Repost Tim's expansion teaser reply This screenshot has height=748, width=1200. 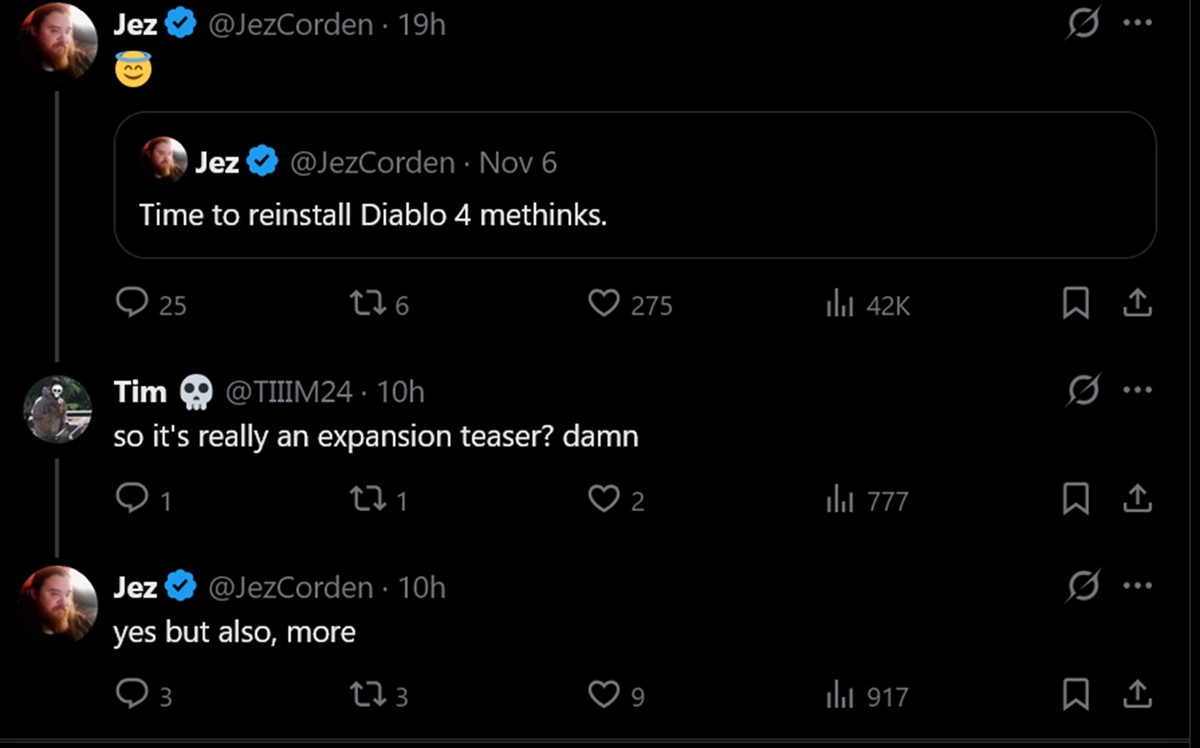363,499
